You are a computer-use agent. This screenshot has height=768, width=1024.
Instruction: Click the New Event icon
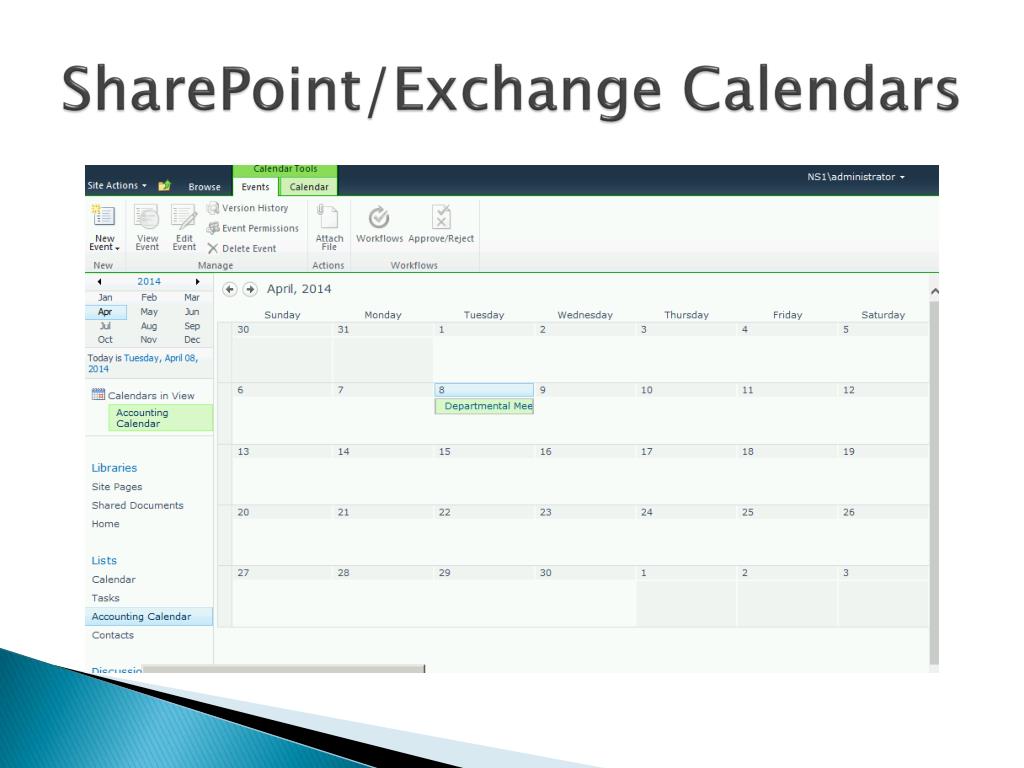point(103,216)
